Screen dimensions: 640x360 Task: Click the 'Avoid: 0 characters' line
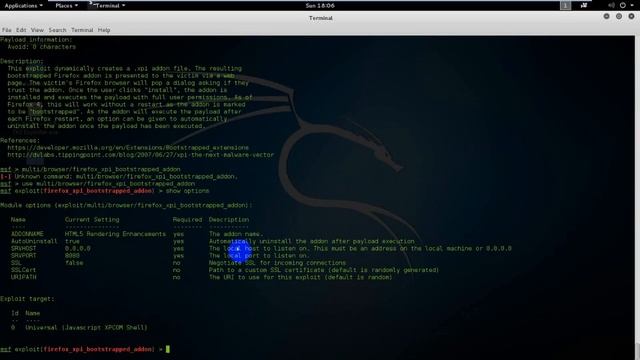click(x=41, y=47)
